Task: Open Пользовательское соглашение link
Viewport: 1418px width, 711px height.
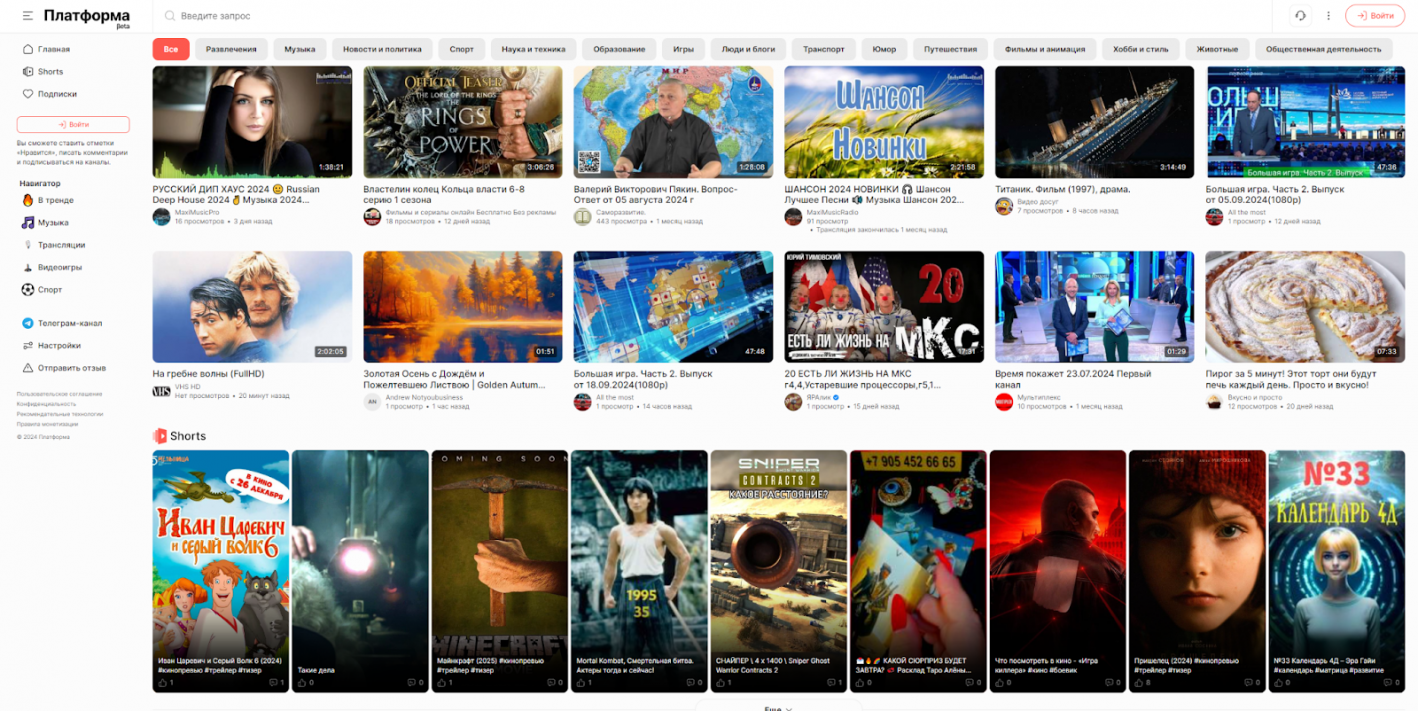Action: coord(58,394)
